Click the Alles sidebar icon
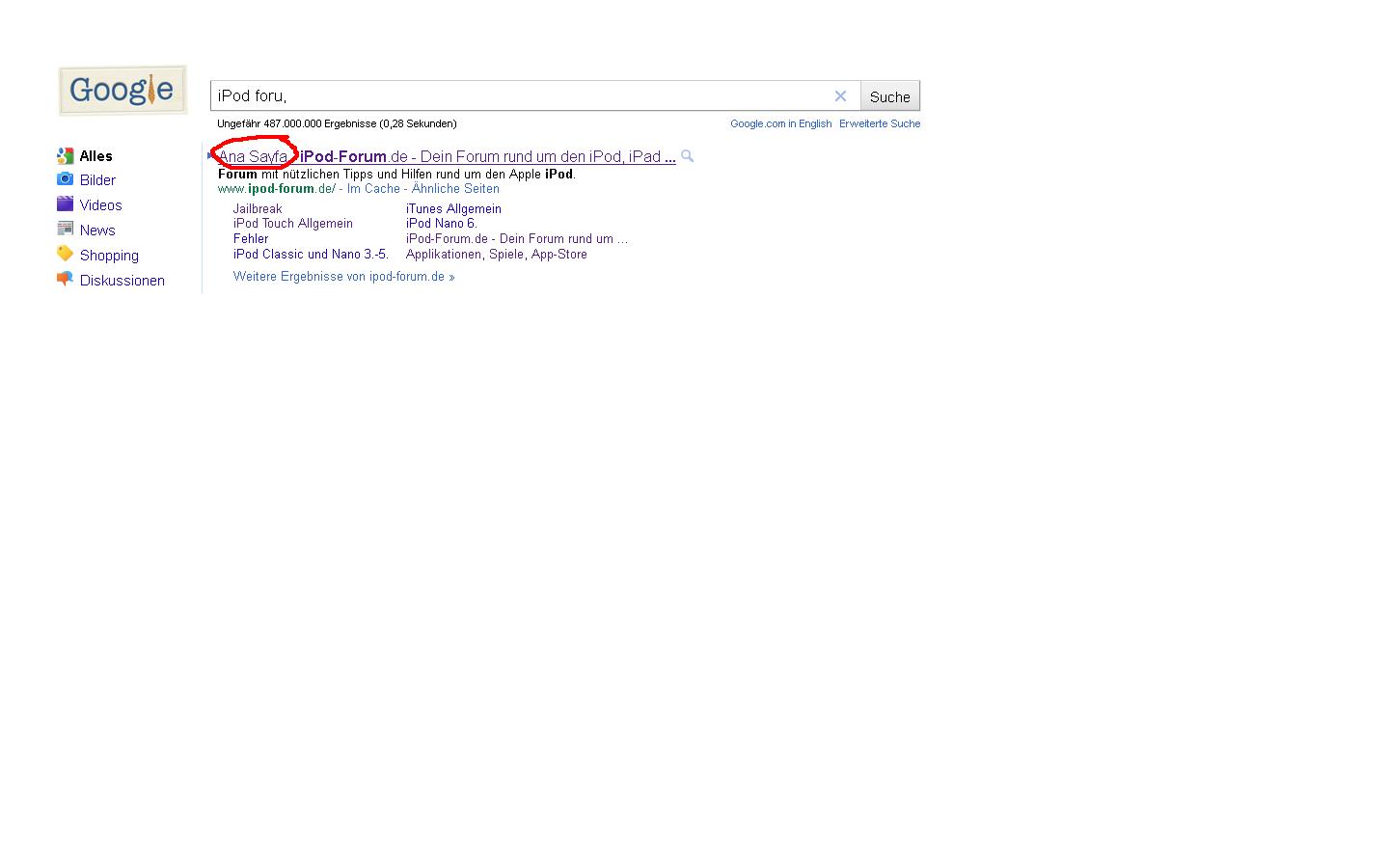This screenshot has height=868, width=1389. (65, 155)
